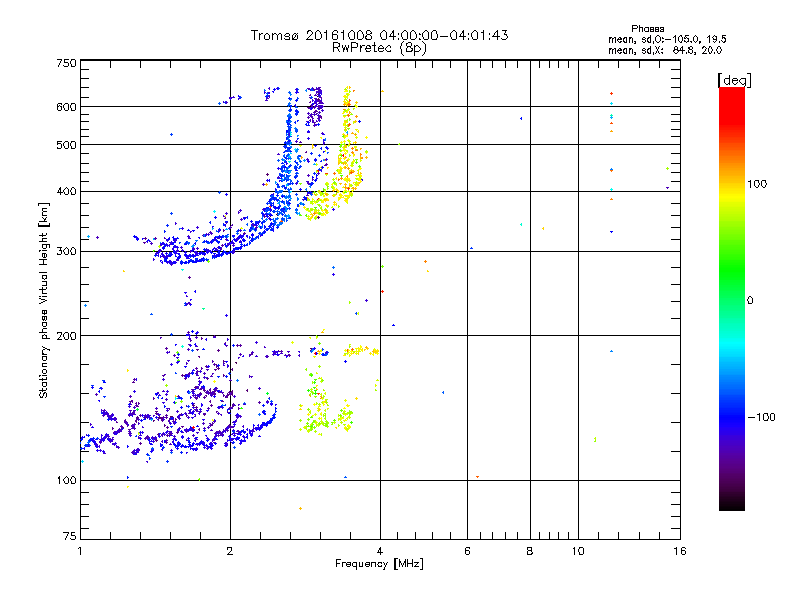The width and height of the screenshot is (800, 600).
Task: Select the mean, sd,O statistics line
Action: (x=665, y=39)
